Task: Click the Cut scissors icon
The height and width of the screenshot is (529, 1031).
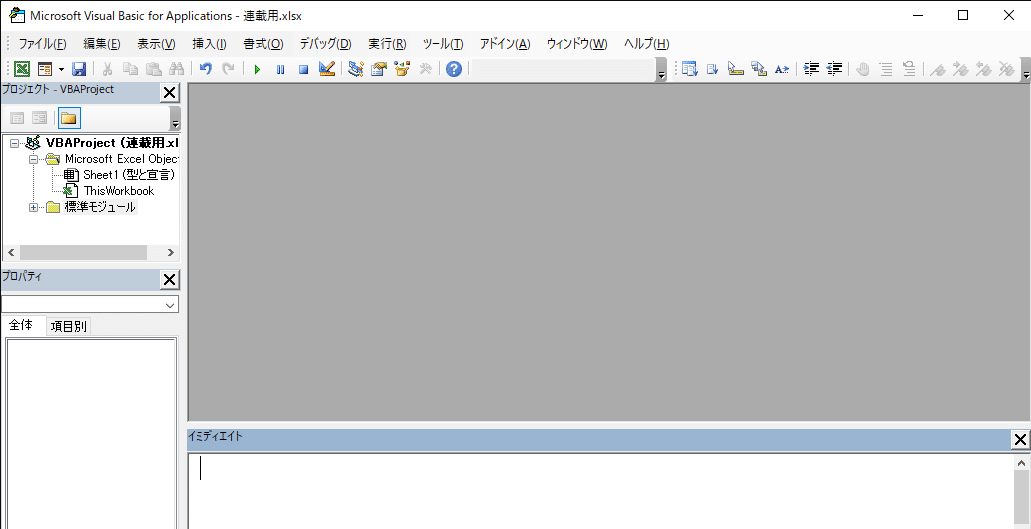Action: click(x=108, y=69)
